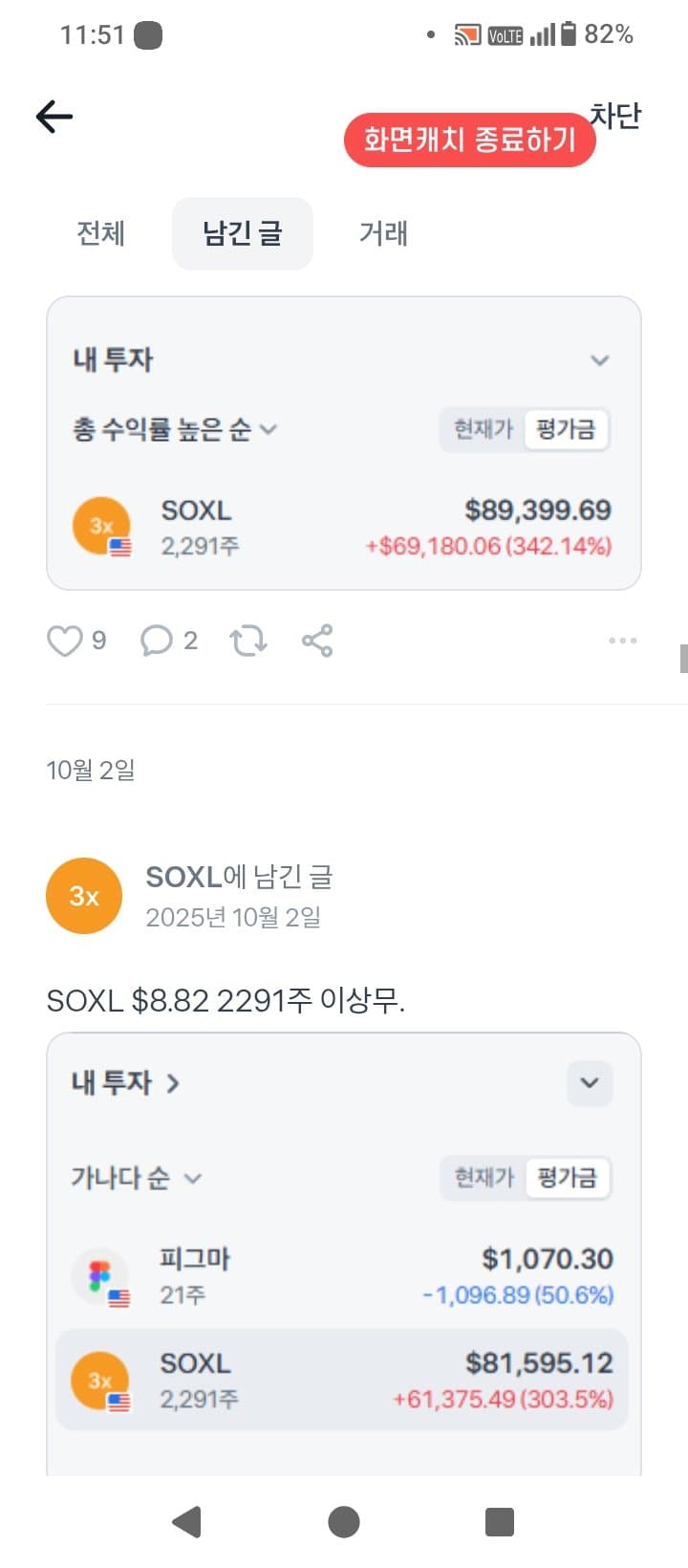Open the 내 투자 link in lower card
The height and width of the screenshot is (1568, 688).
(x=125, y=1083)
